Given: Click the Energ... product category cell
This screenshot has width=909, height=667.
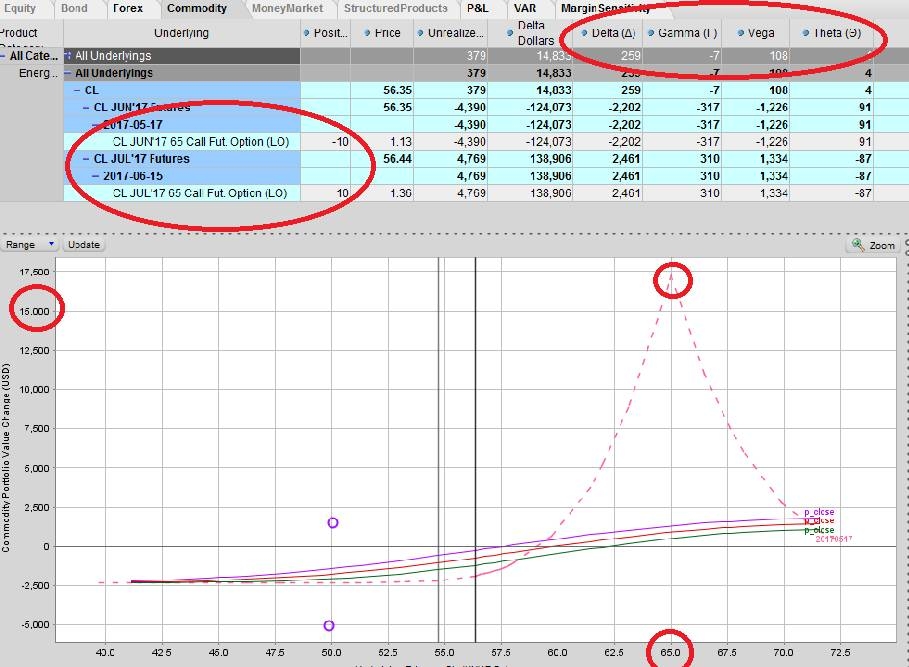Looking at the screenshot, I should click(x=38, y=73).
